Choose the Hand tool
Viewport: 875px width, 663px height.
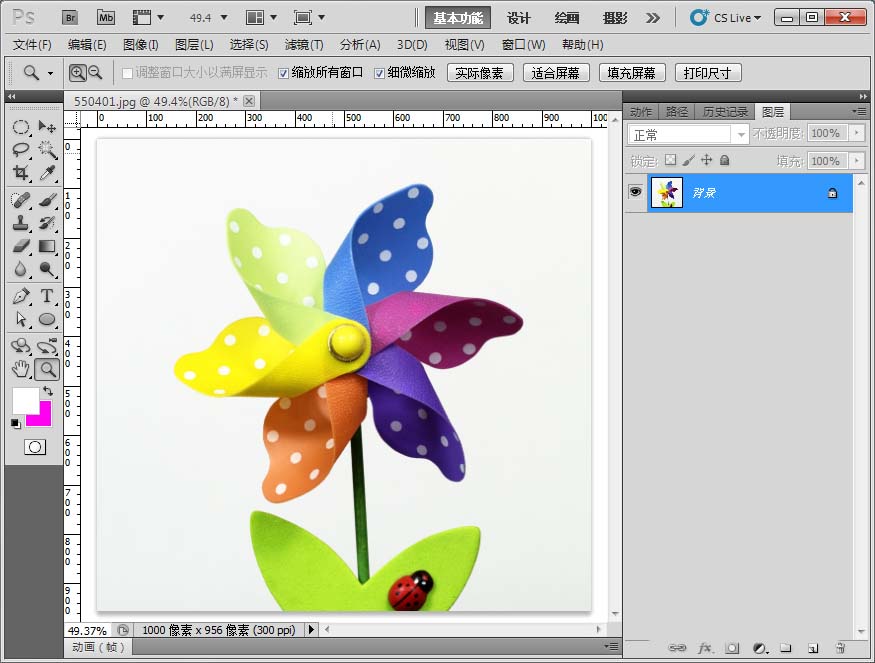[x=21, y=370]
